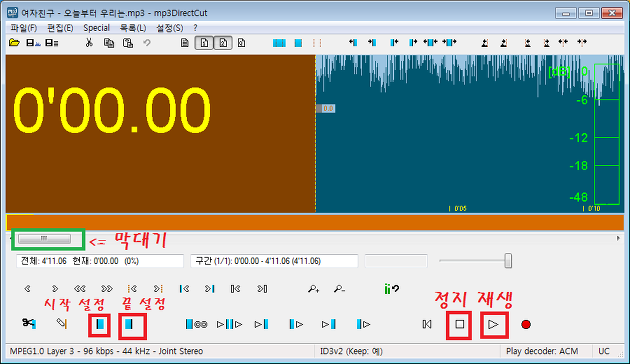
Task: Click the volume slider handle
Action: 508,261
